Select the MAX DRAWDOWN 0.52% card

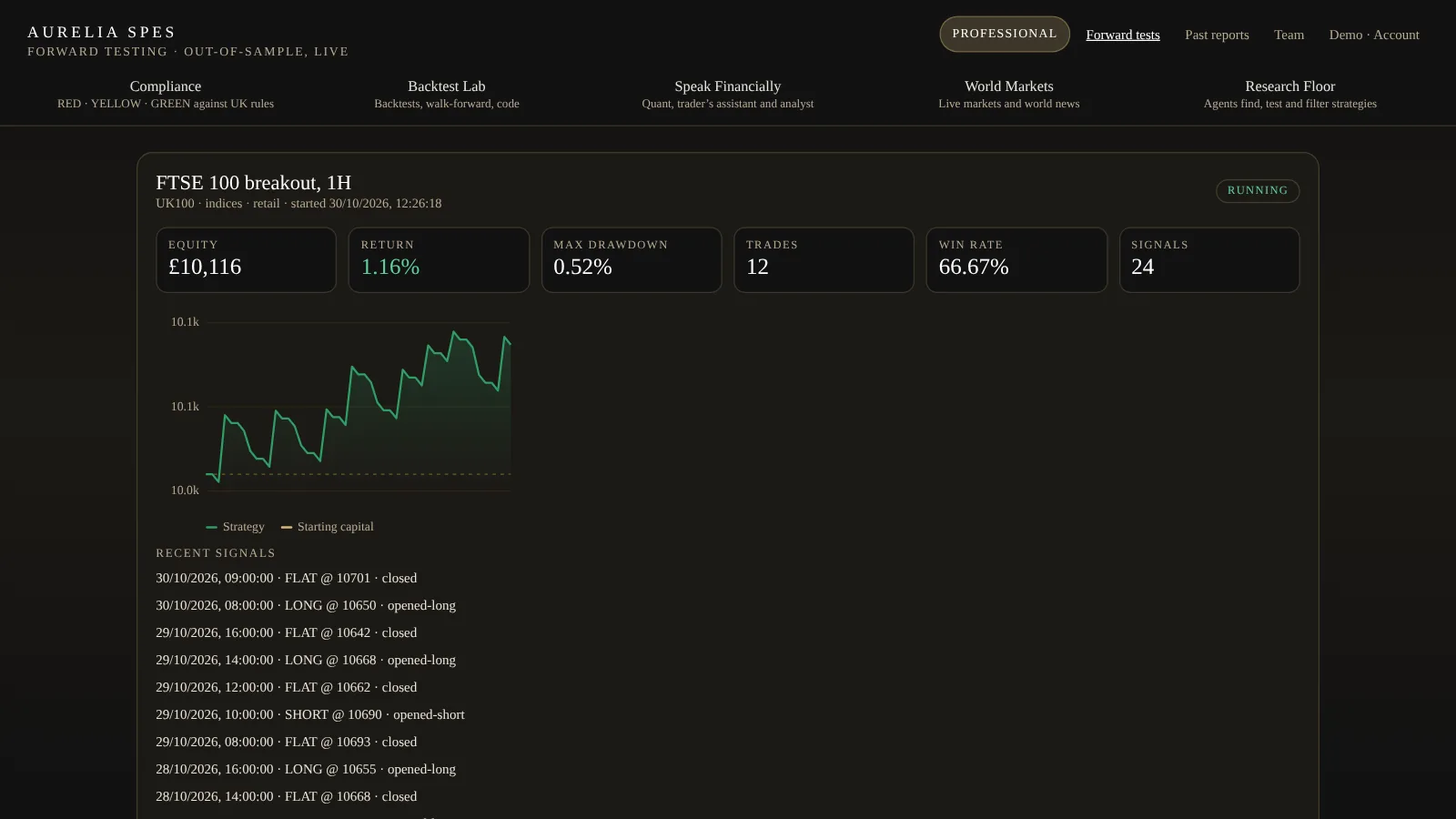point(632,259)
